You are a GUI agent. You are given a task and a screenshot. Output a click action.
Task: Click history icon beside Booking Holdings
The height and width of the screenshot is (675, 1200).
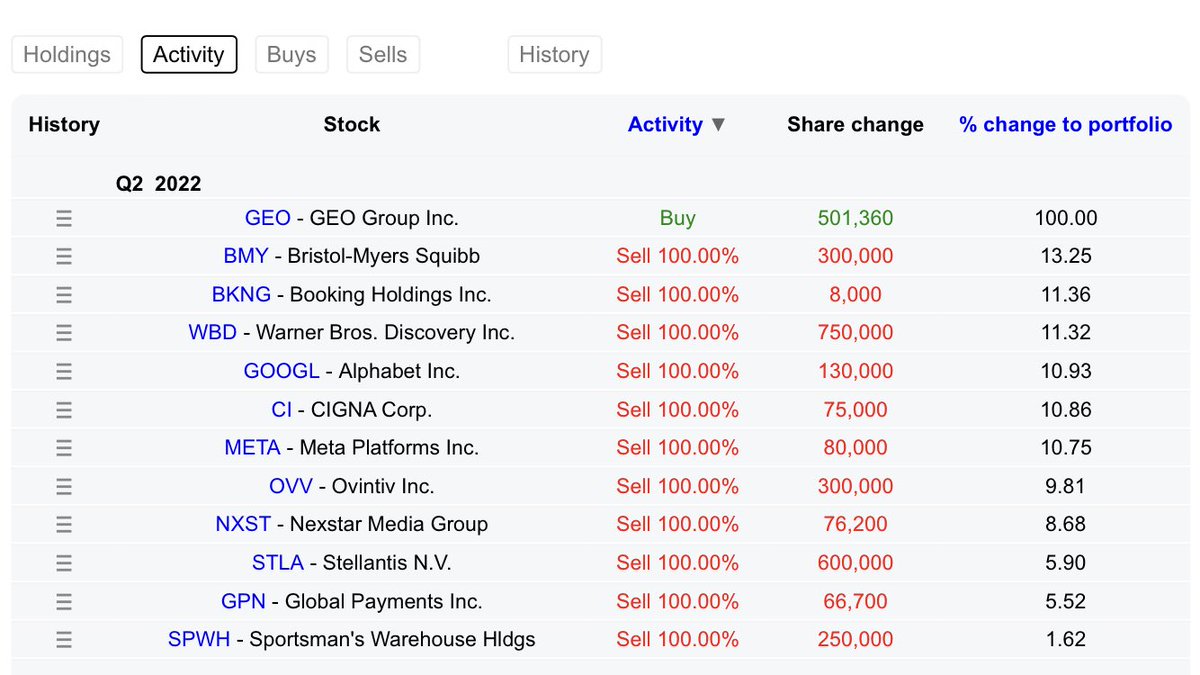(64, 295)
